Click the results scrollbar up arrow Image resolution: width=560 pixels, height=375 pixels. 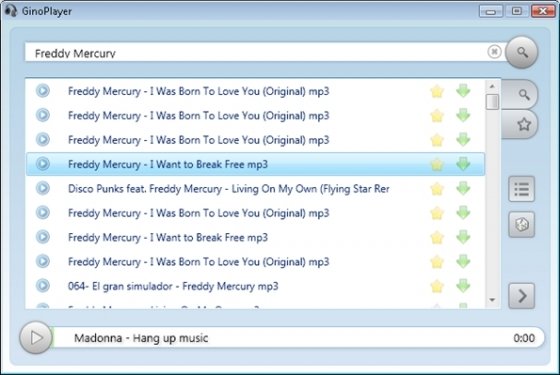tap(492, 86)
